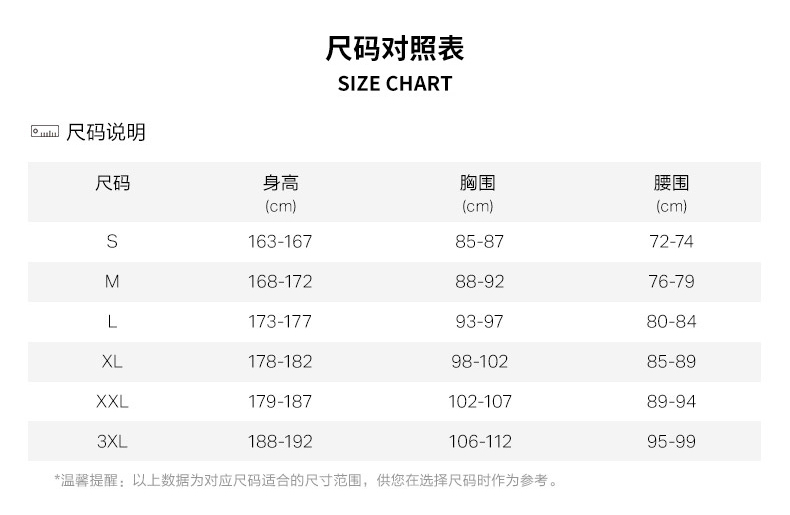
Task: Select the 腰围 column header
Action: tap(671, 183)
